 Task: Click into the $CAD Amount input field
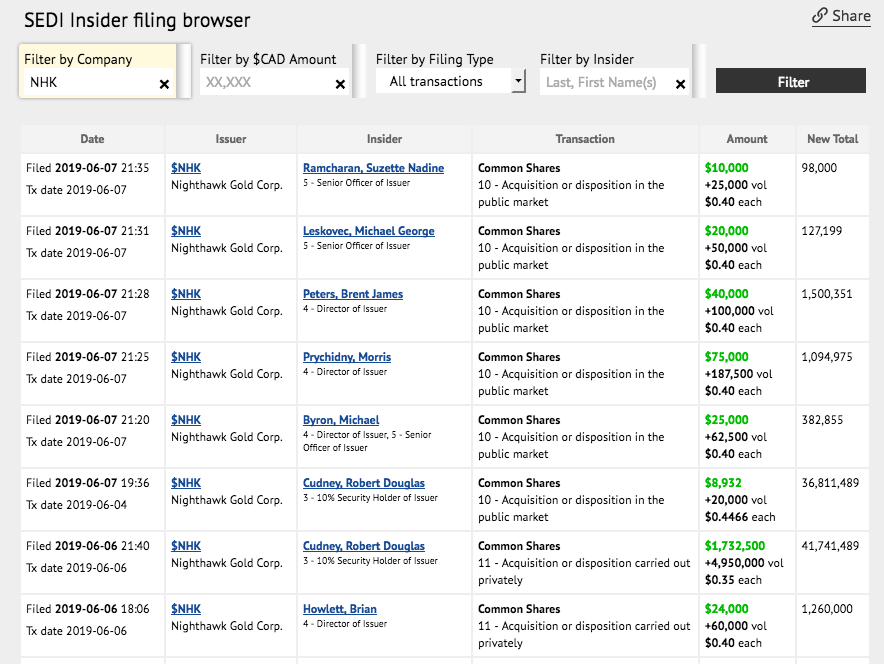(x=265, y=83)
